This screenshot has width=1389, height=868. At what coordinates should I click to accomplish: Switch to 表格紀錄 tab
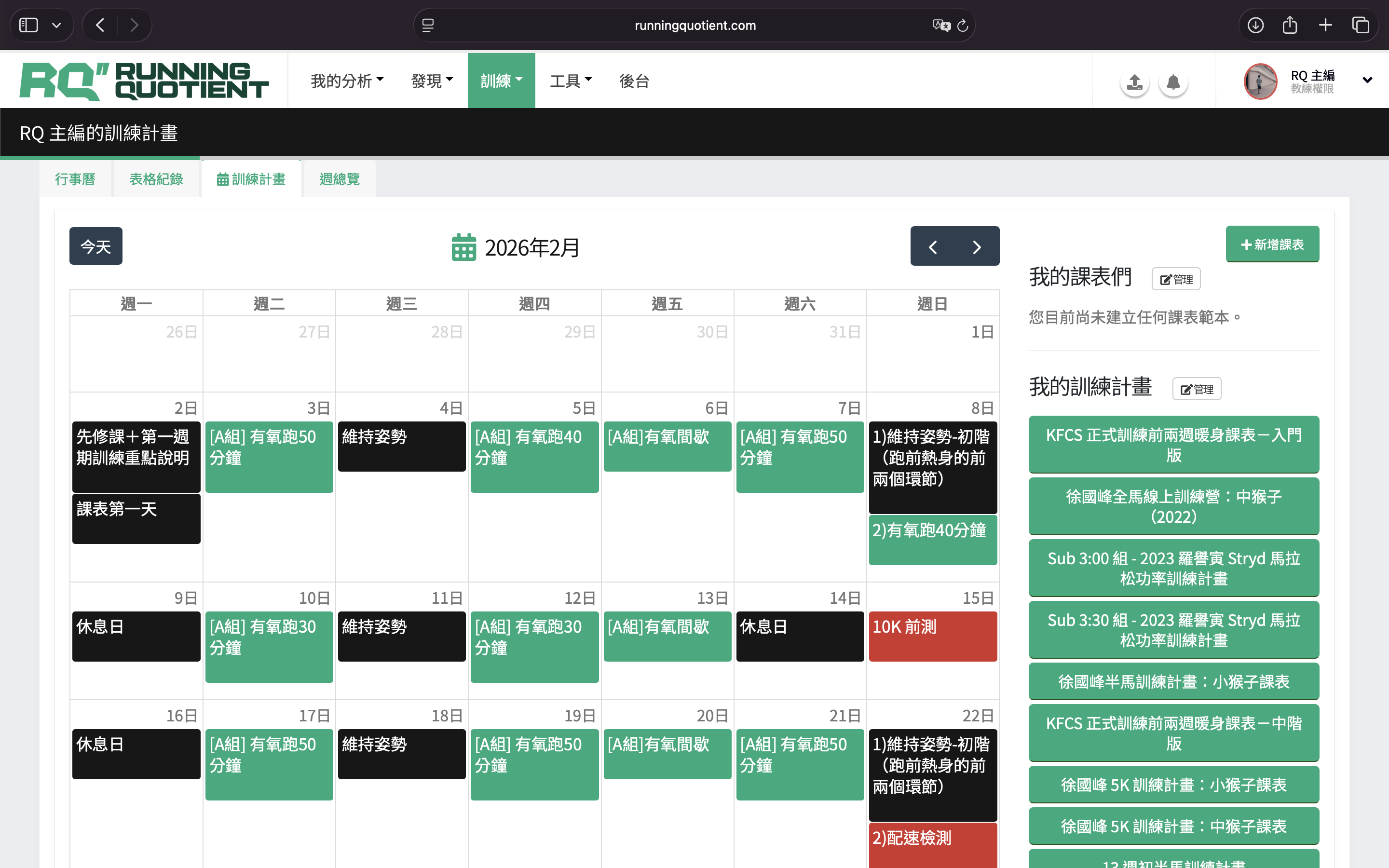(156, 179)
